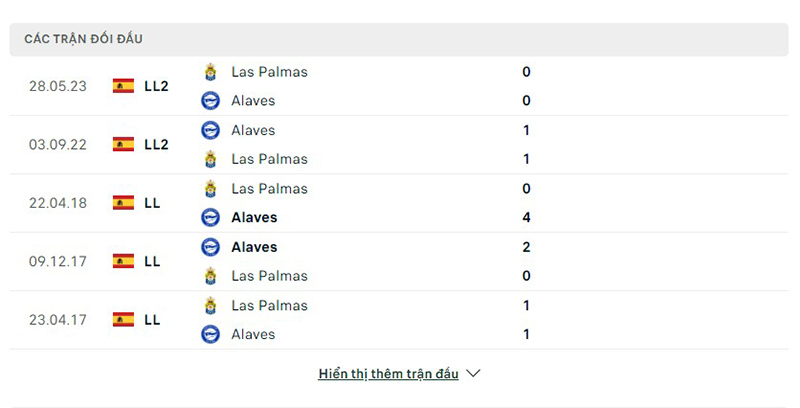800x408 pixels.
Task: Open LL league label for 22.04.18 match
Action: pos(152,203)
